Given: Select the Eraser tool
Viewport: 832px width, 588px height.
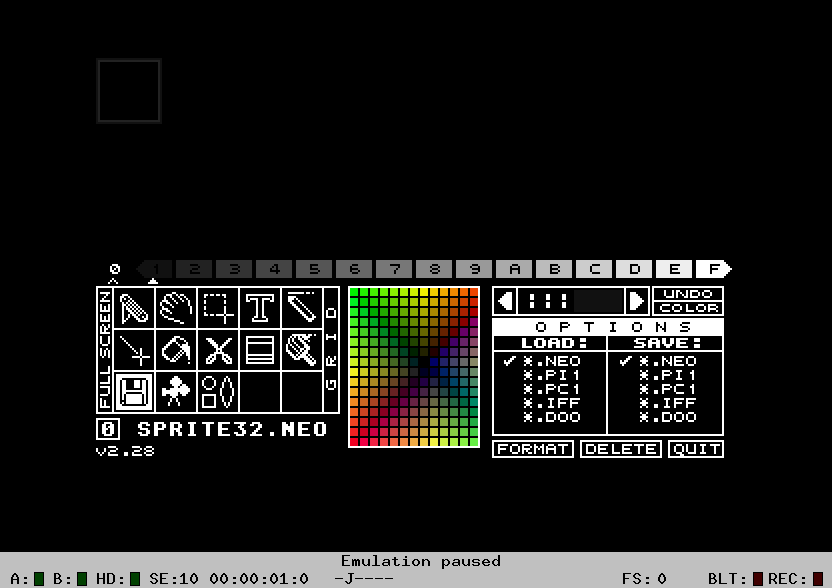Looking at the screenshot, I should (x=302, y=308).
